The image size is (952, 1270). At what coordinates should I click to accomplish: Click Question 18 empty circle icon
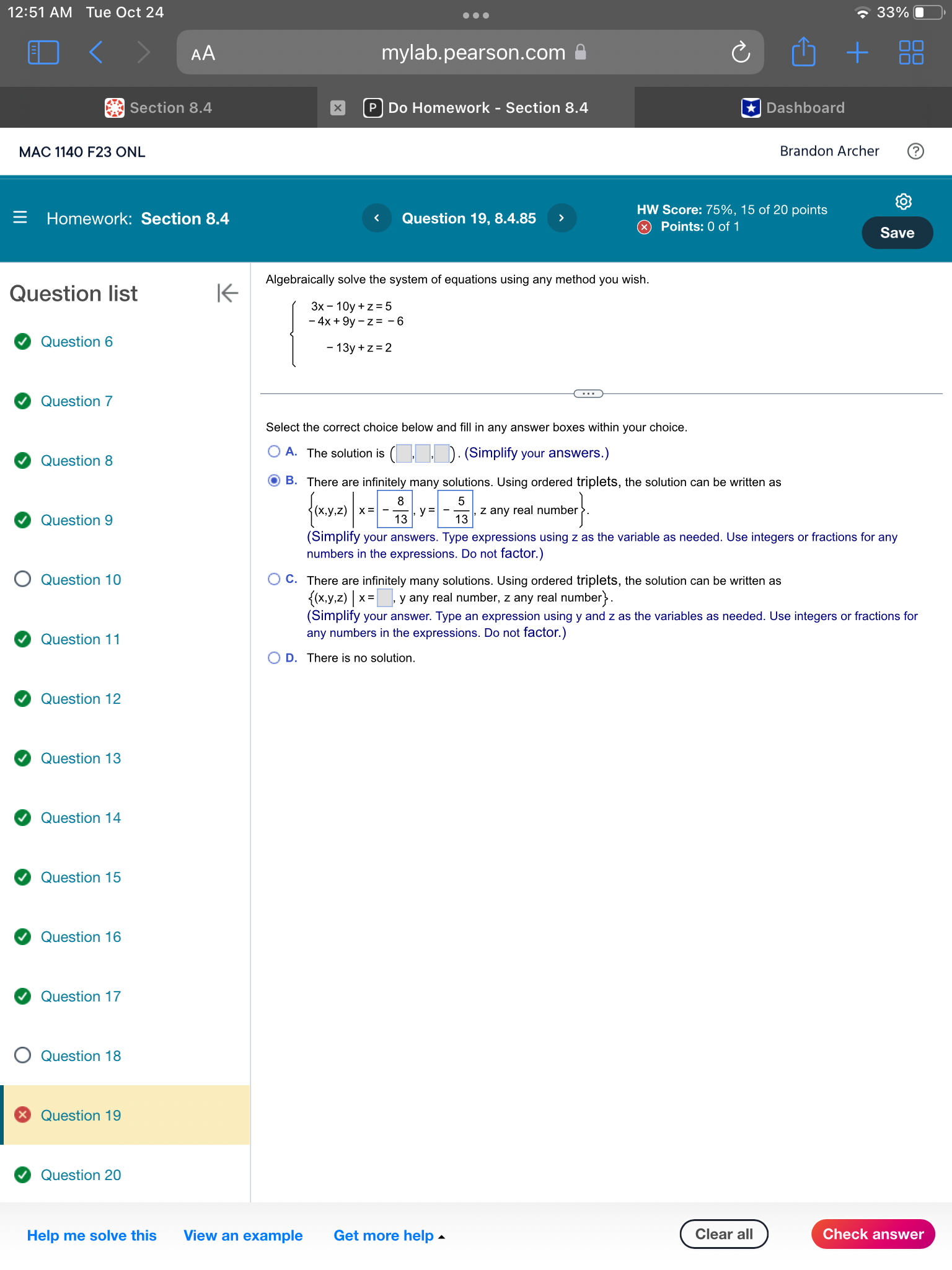[x=23, y=1055]
